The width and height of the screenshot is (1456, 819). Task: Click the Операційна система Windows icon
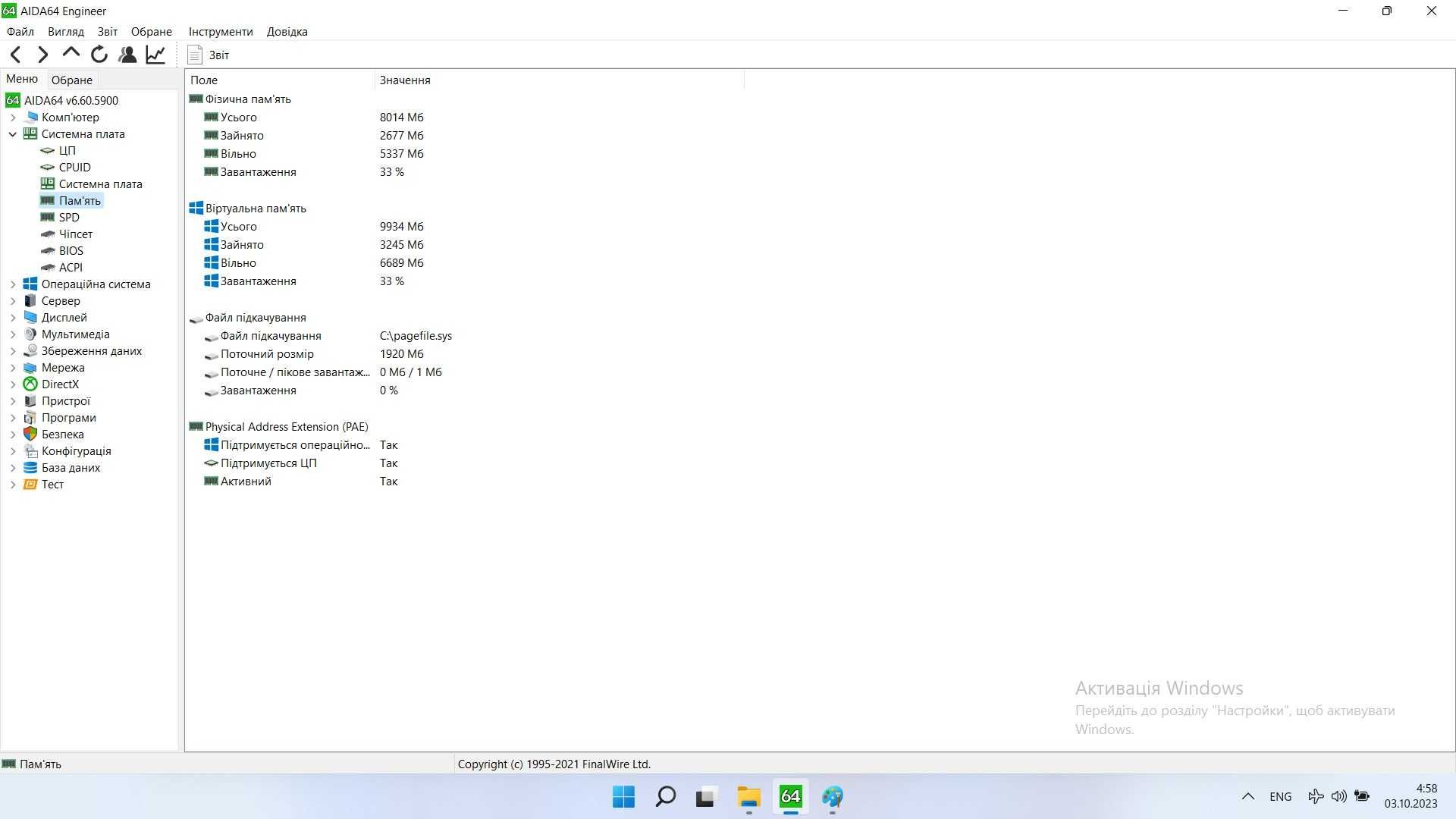(30, 284)
